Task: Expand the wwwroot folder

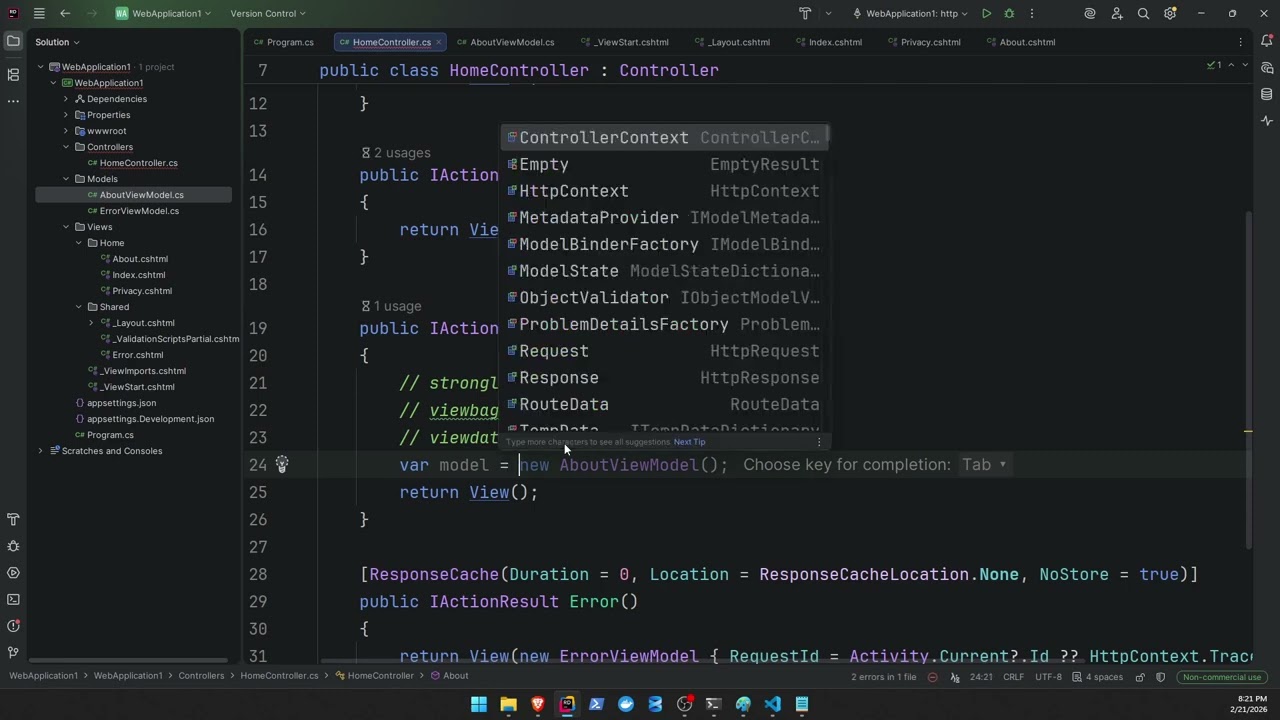Action: click(66, 131)
